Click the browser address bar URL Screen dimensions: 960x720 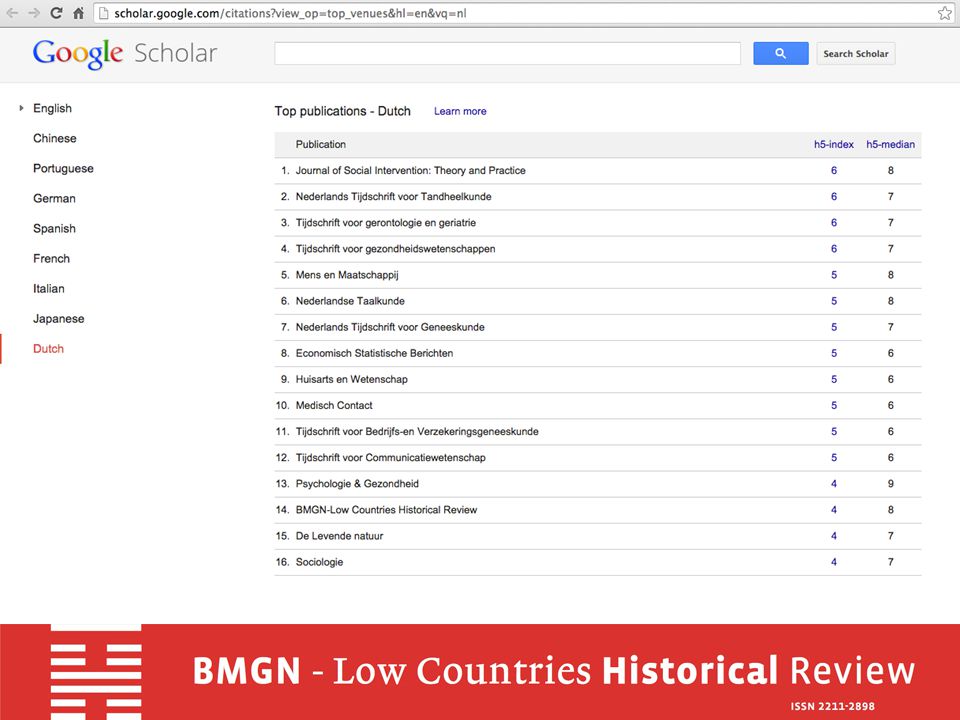(x=290, y=13)
